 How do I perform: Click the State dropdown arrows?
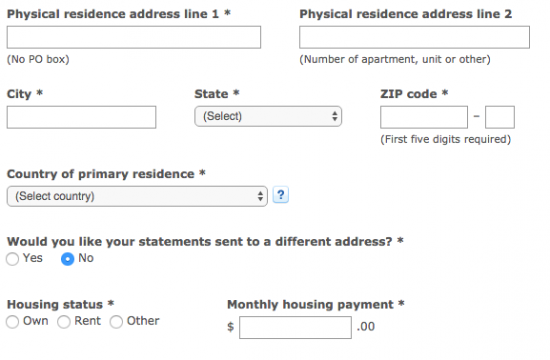(335, 116)
